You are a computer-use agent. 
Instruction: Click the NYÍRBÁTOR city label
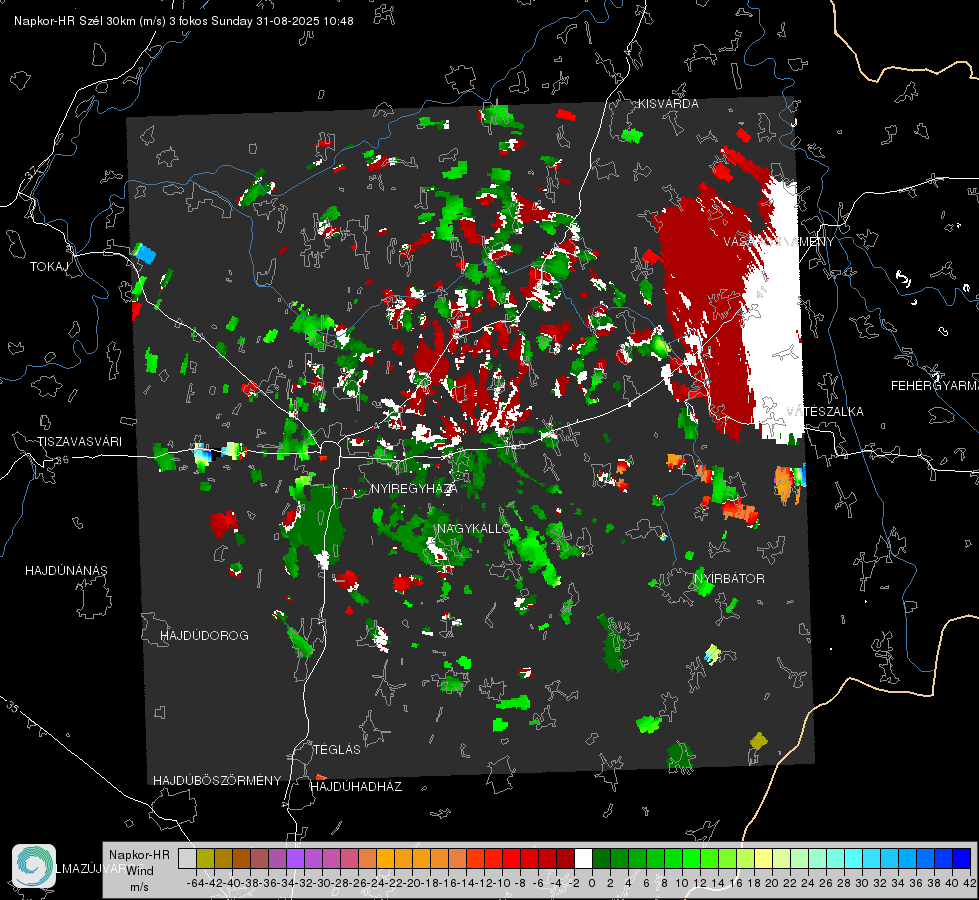click(729, 579)
